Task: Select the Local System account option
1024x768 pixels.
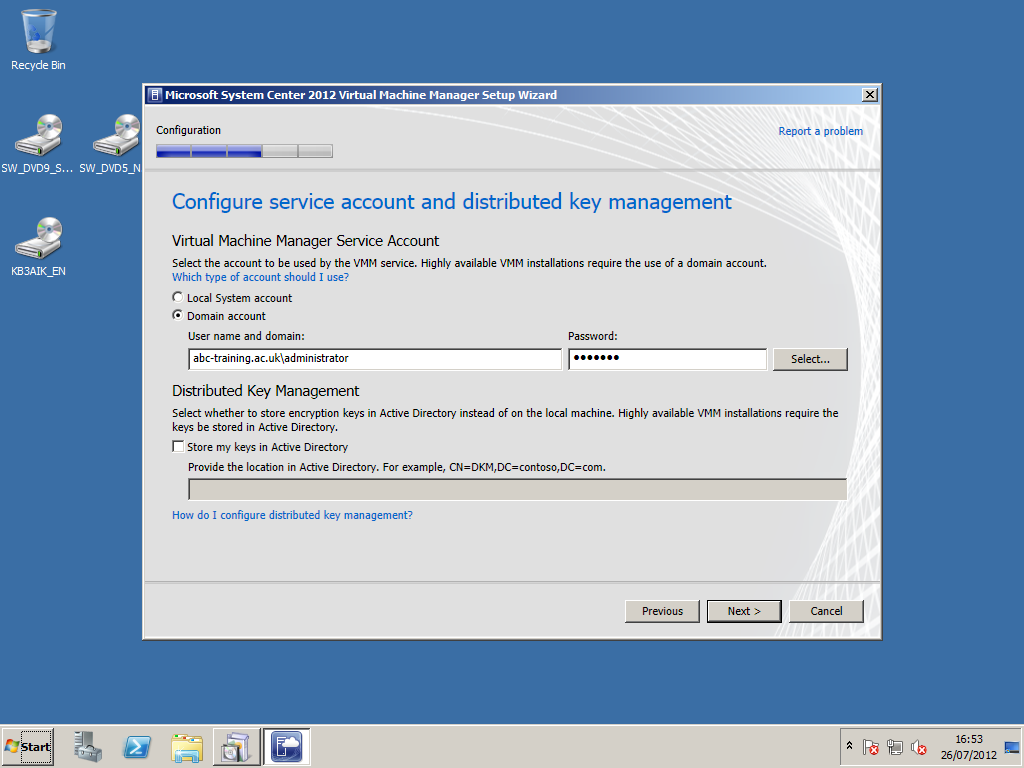Action: (x=178, y=297)
